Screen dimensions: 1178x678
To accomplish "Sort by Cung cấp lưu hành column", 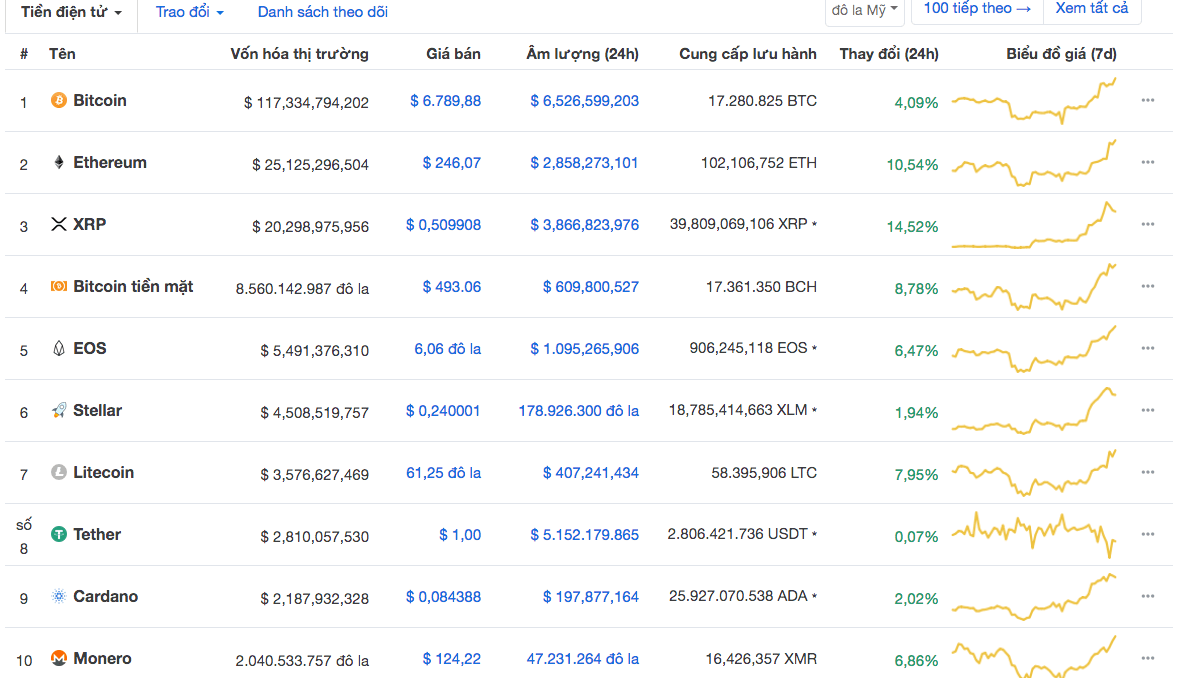I will click(x=748, y=54).
